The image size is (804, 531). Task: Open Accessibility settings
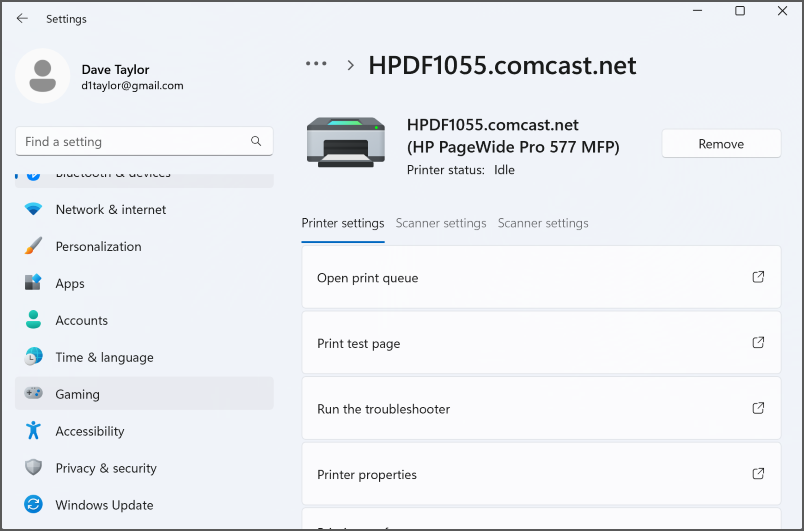[144, 431]
